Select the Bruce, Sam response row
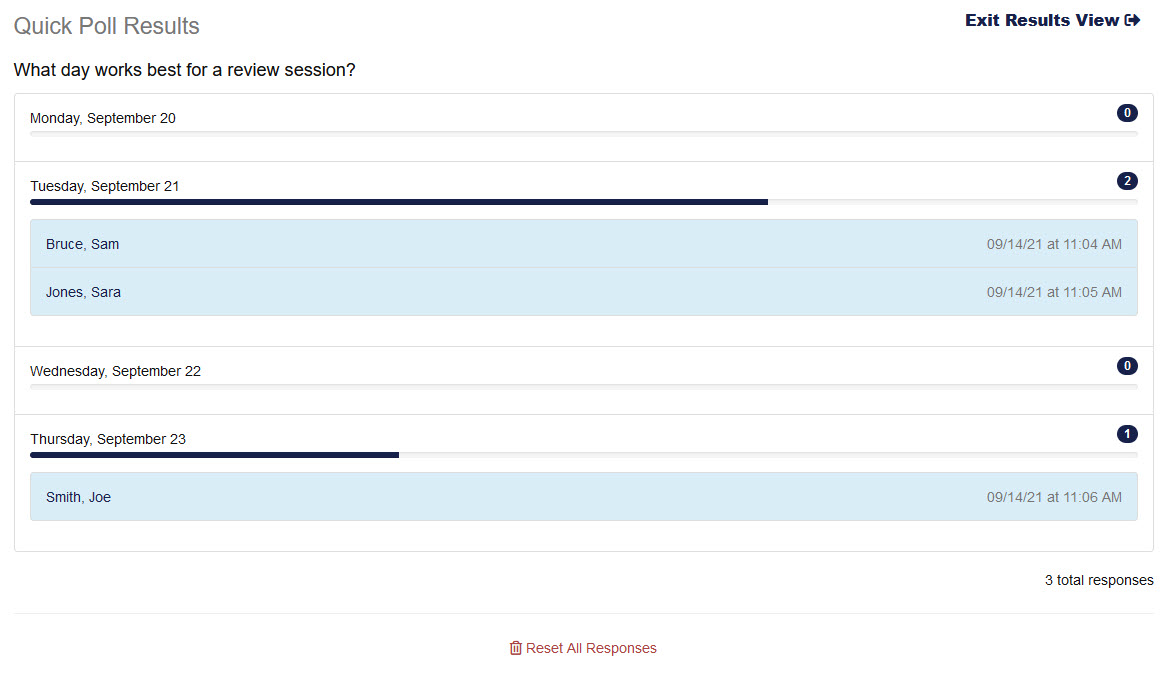This screenshot has width=1169, height=676. 583,244
